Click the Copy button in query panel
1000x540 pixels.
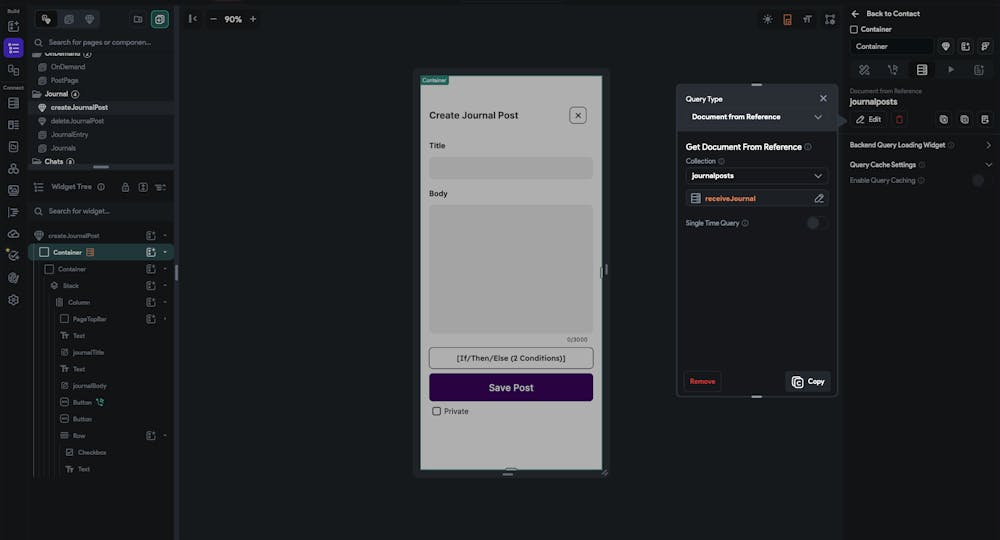click(808, 381)
